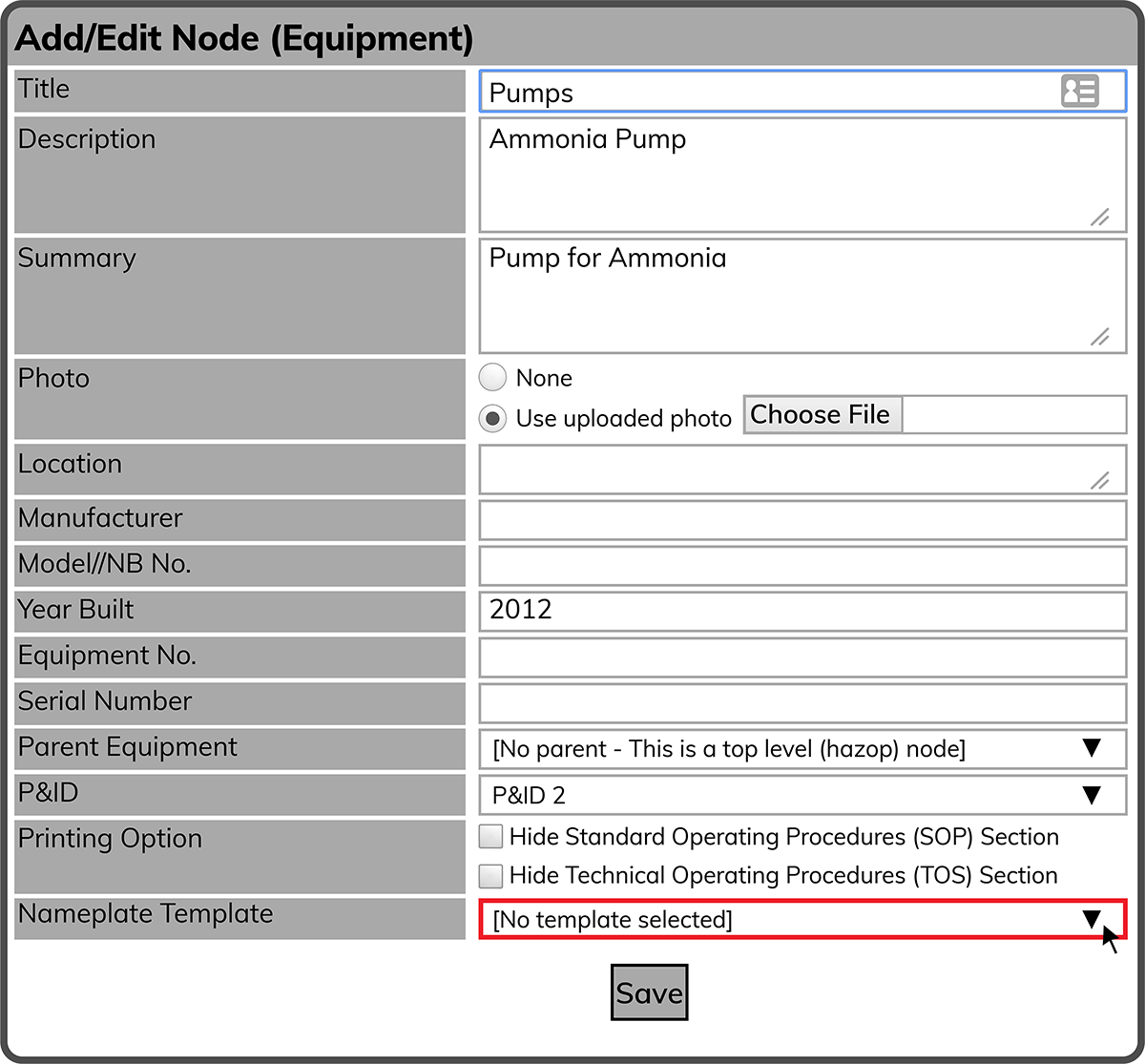Check Hide Technical Operating Procedures (TOS) Section

(490, 875)
